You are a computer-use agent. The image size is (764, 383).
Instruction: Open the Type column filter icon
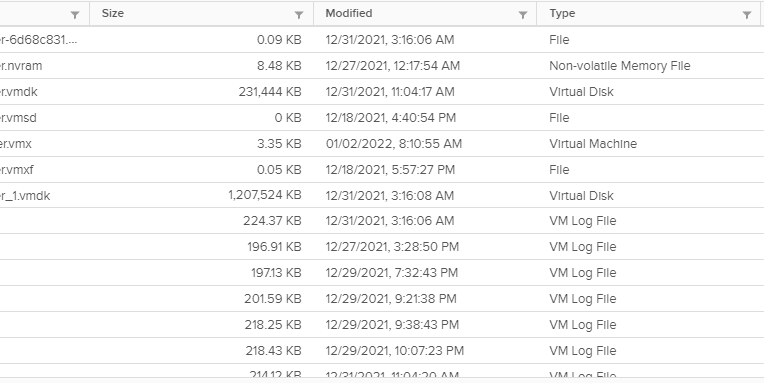click(746, 15)
